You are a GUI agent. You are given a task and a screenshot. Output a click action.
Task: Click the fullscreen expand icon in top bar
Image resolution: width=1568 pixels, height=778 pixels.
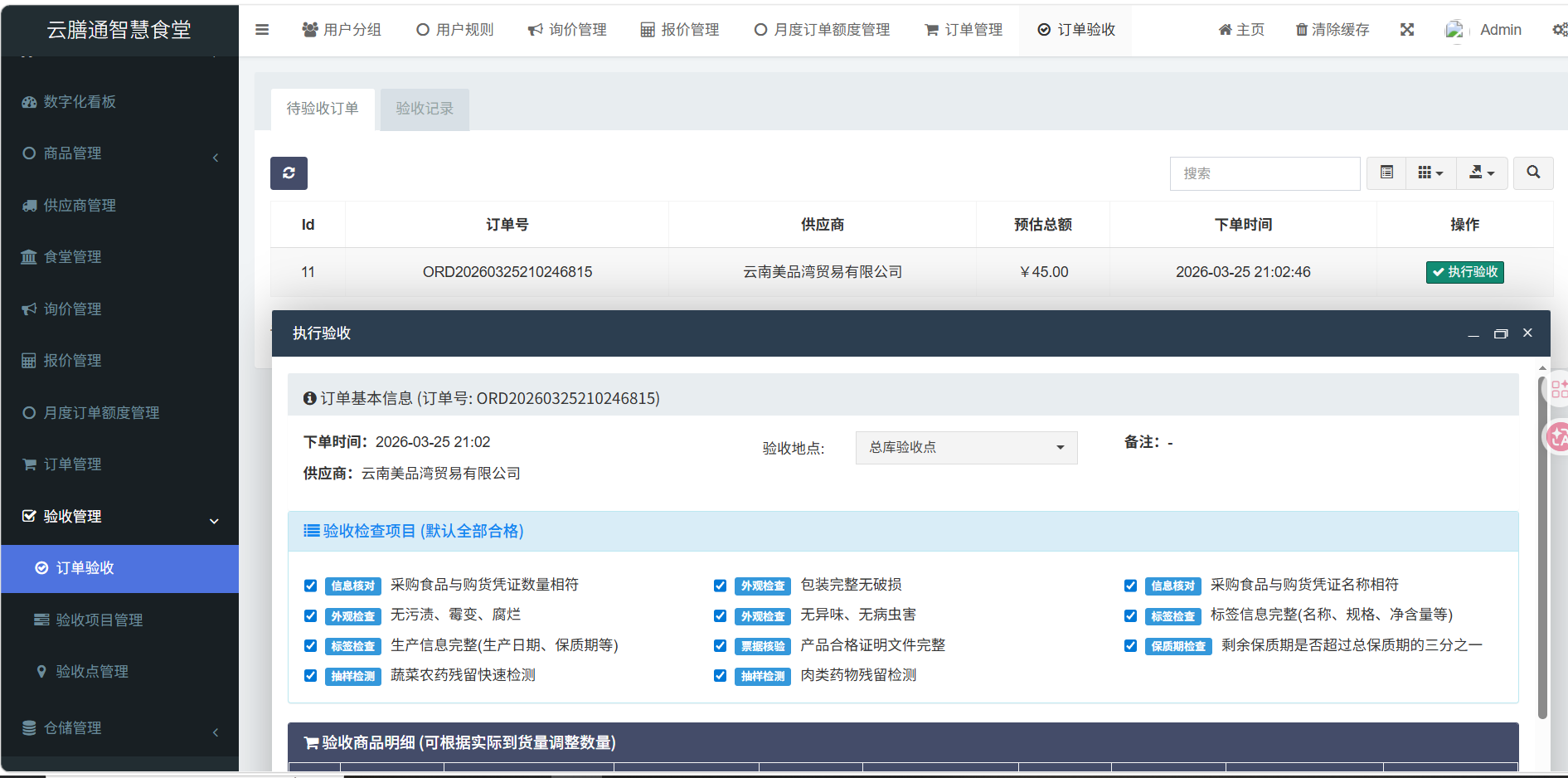point(1407,30)
